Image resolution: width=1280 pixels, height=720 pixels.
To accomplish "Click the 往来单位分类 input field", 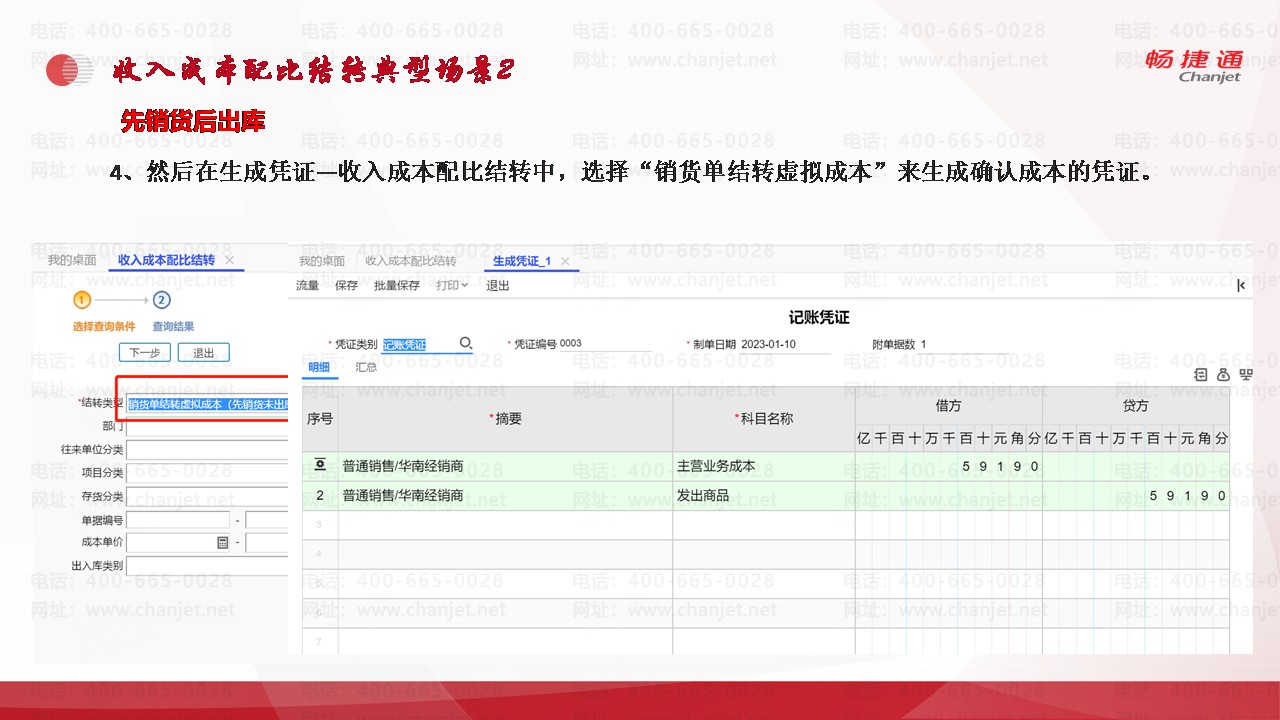I will [x=207, y=450].
